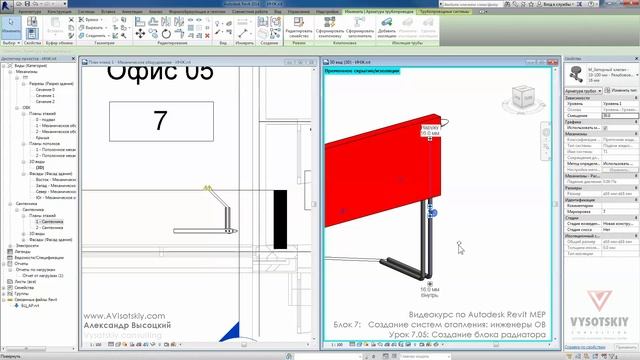The height and width of the screenshot is (360, 640).
Task: Close the Project Browser panel
Action: tap(73, 59)
